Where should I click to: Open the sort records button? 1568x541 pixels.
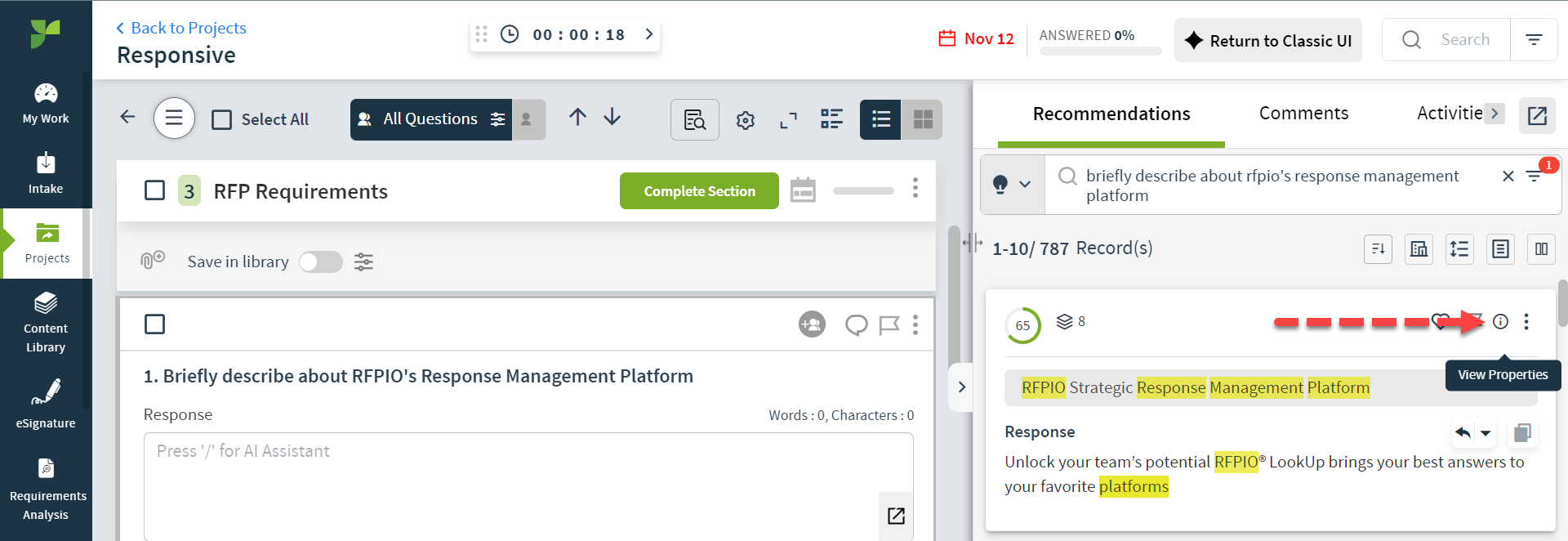click(x=1378, y=249)
